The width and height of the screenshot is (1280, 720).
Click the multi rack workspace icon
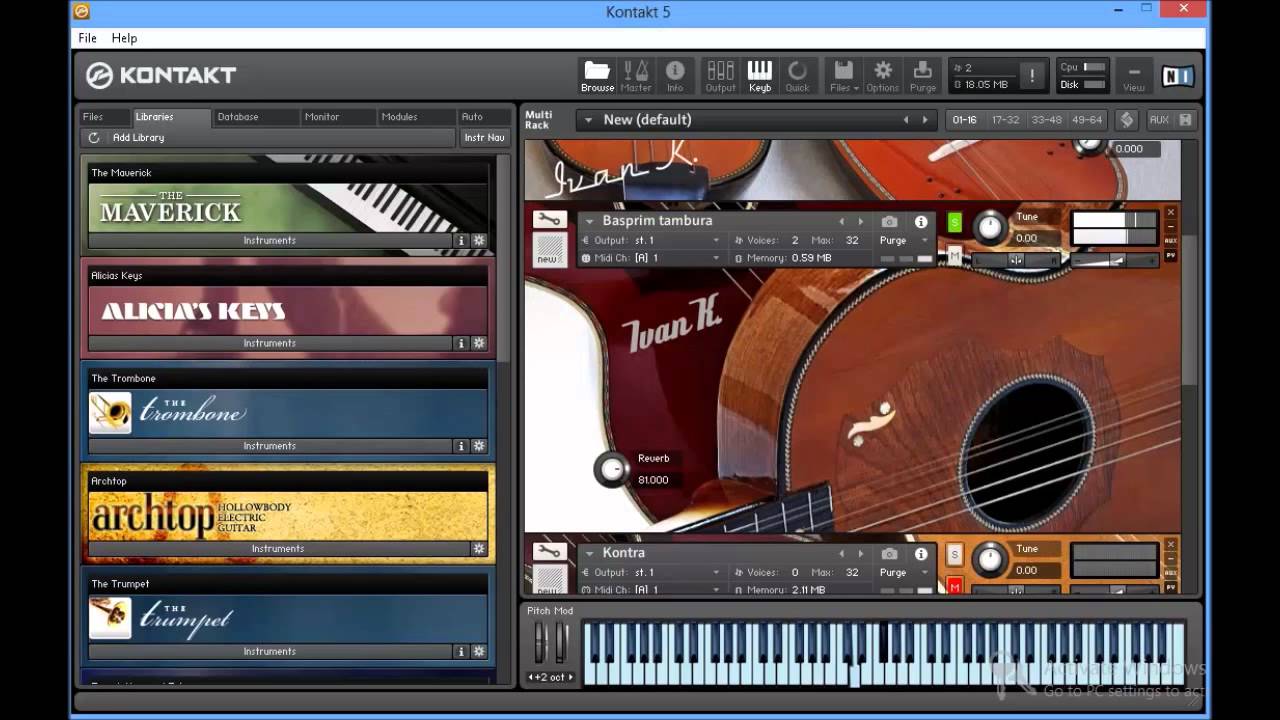point(1127,120)
